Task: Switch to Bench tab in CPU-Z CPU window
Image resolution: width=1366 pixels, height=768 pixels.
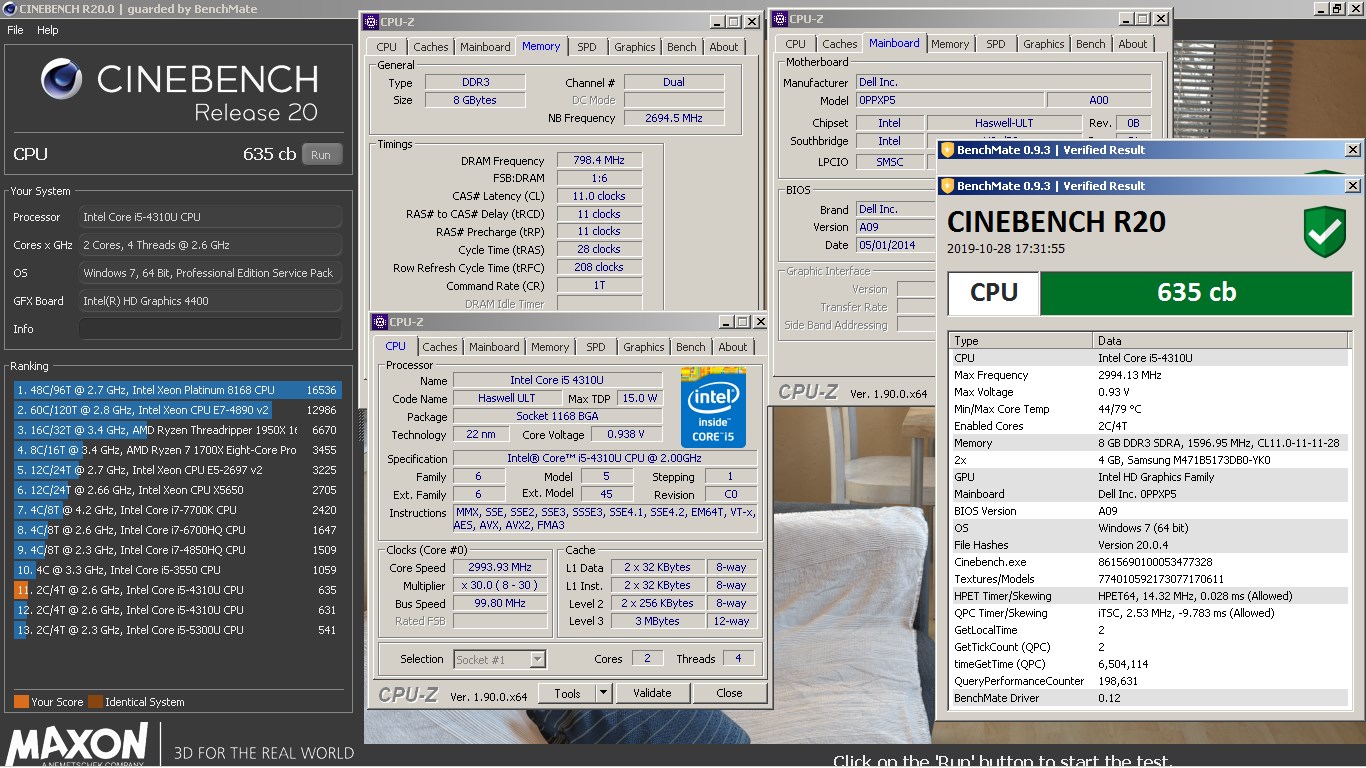Action: tap(690, 347)
